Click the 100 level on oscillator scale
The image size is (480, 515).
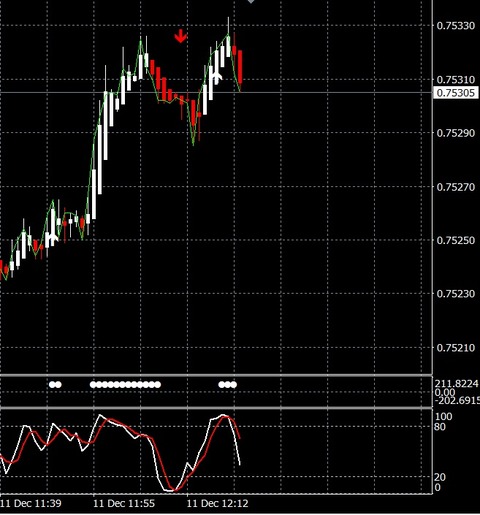[x=444, y=416]
